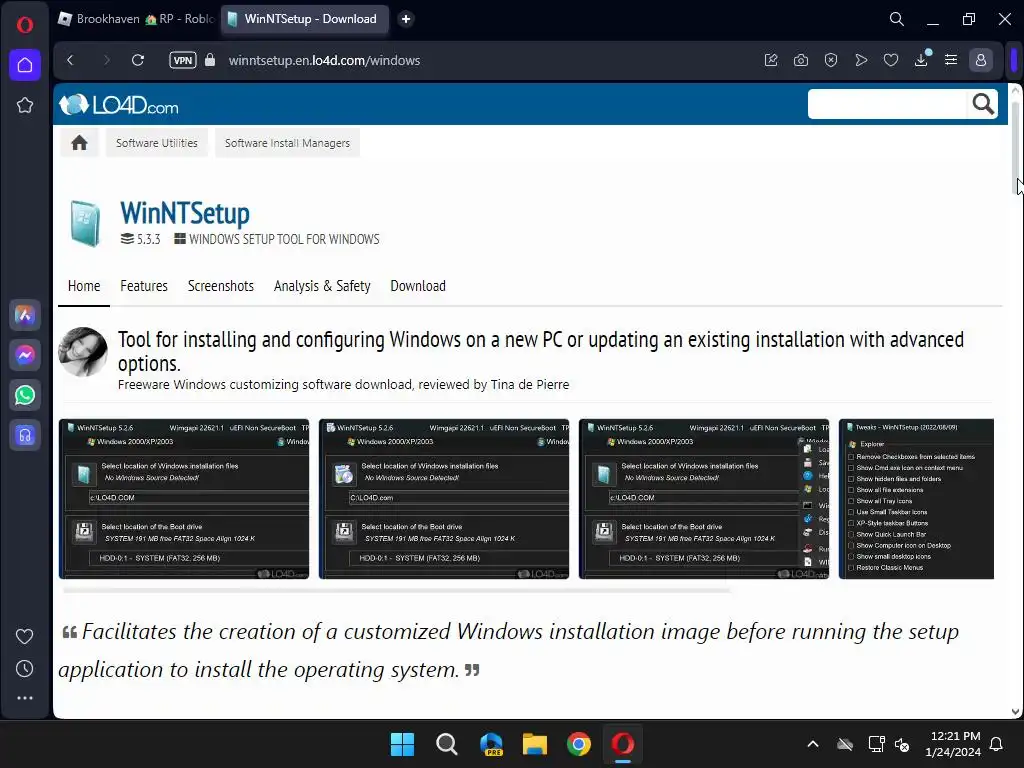Select the Home page tab
This screenshot has width=1024, height=768.
coord(84,286)
